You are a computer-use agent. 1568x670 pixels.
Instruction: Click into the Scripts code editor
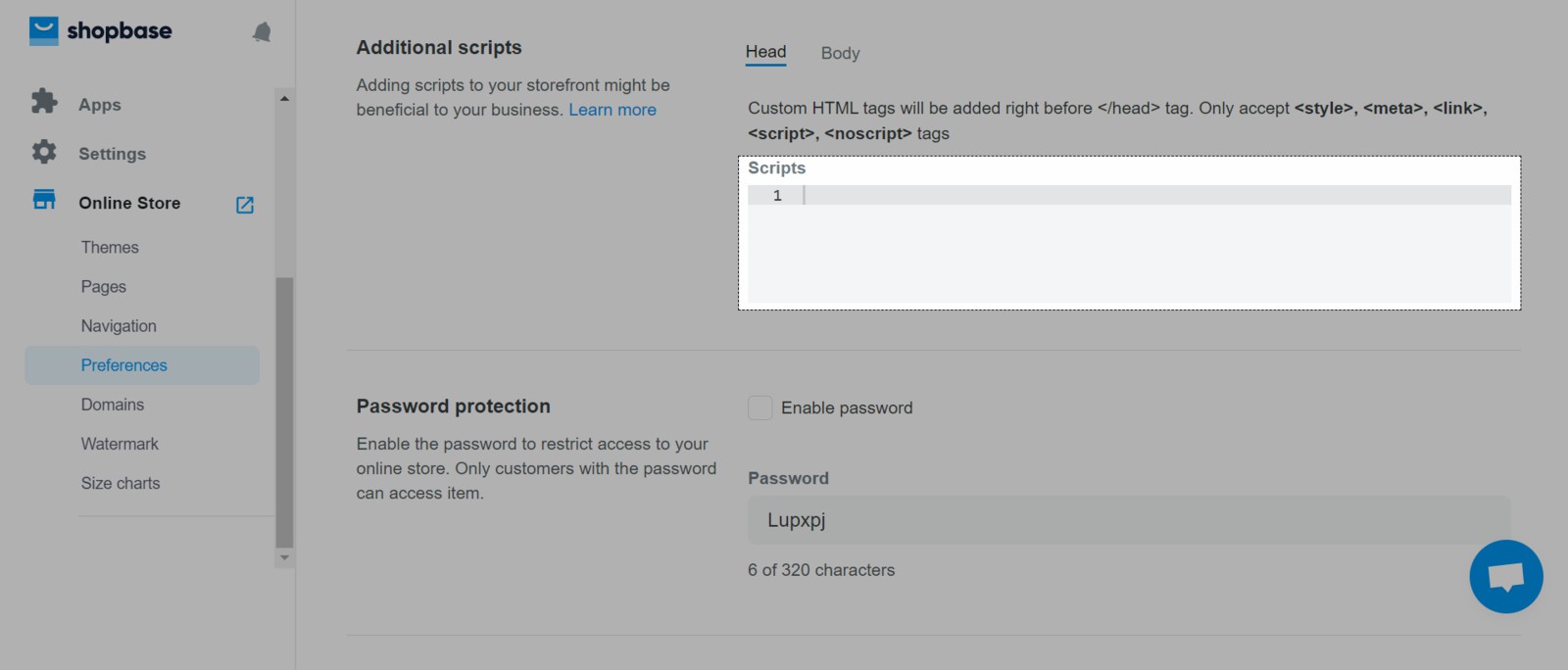tap(1127, 245)
